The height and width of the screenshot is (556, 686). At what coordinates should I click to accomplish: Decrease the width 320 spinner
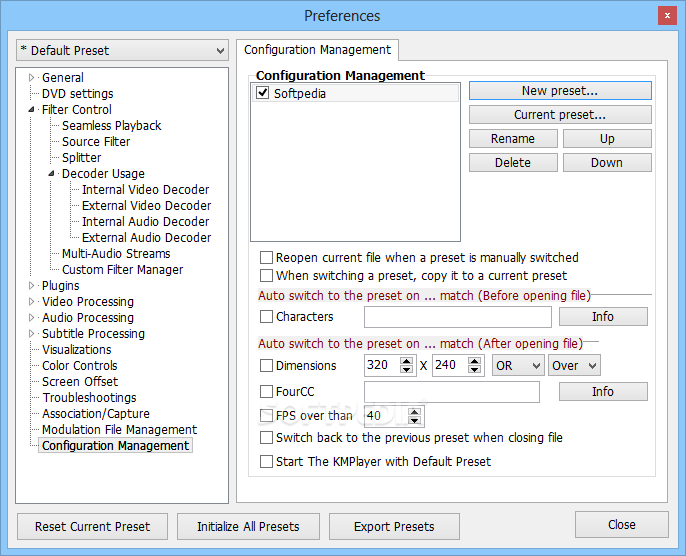point(406,370)
